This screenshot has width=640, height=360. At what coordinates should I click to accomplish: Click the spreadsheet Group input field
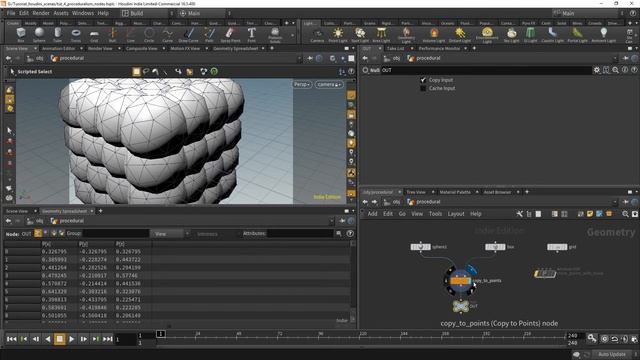point(116,234)
